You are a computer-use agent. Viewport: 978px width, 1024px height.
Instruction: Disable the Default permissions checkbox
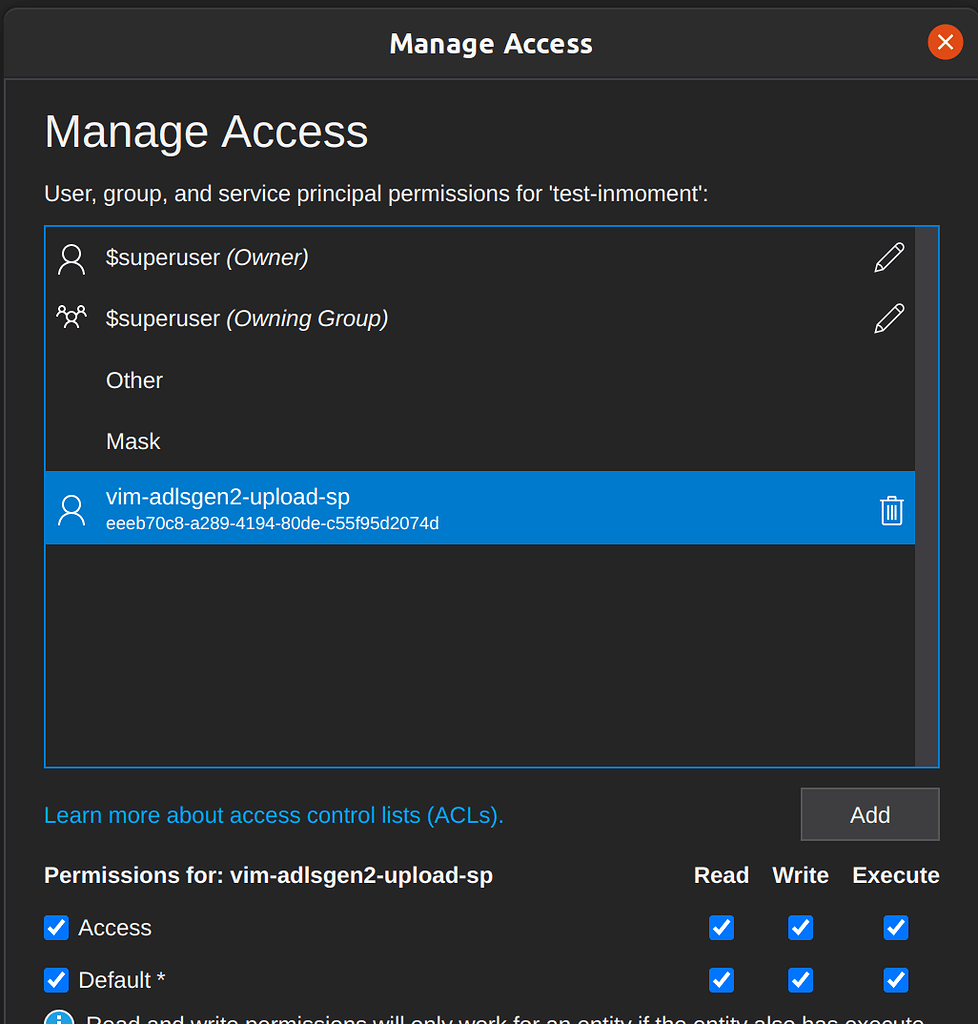coord(56,980)
